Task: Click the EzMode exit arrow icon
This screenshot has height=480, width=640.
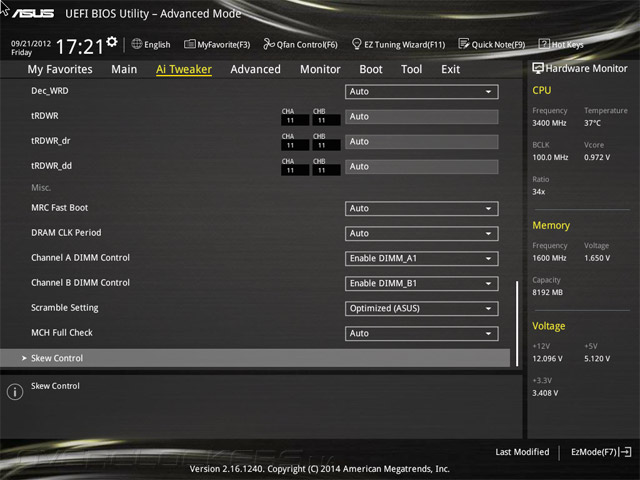Action: (x=625, y=452)
